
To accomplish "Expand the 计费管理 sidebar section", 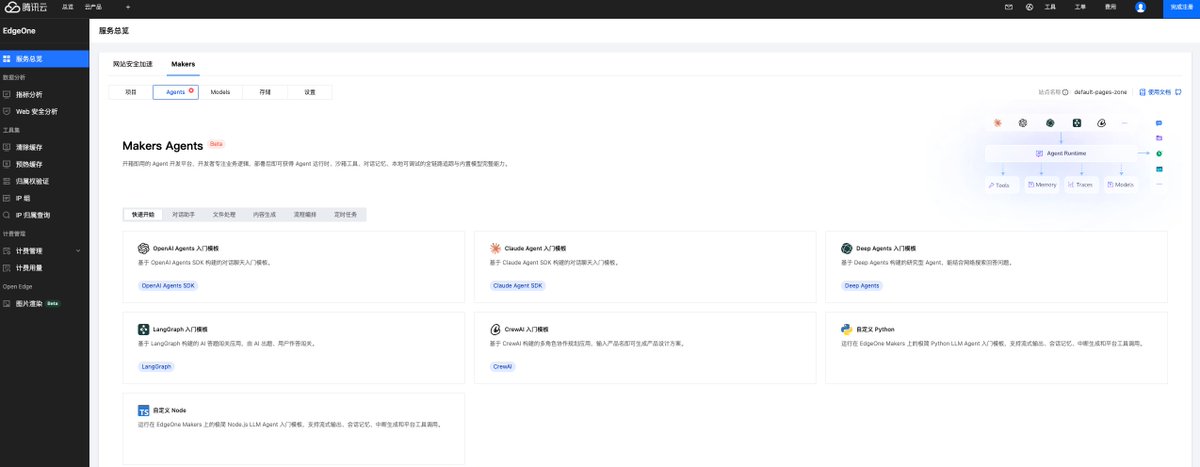I will [x=44, y=251].
